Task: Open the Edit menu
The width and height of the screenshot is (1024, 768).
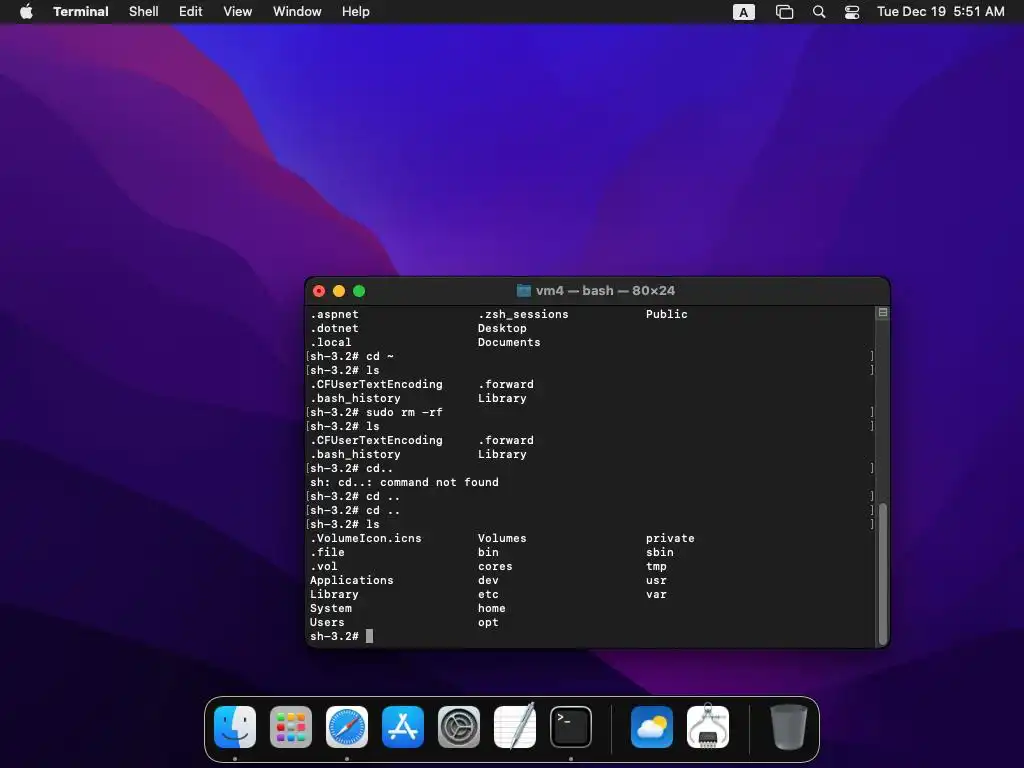Action: pos(191,12)
